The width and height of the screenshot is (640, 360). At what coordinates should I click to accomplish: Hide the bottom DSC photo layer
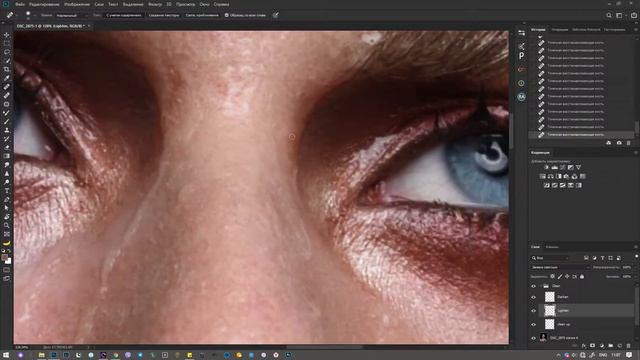tap(533, 338)
